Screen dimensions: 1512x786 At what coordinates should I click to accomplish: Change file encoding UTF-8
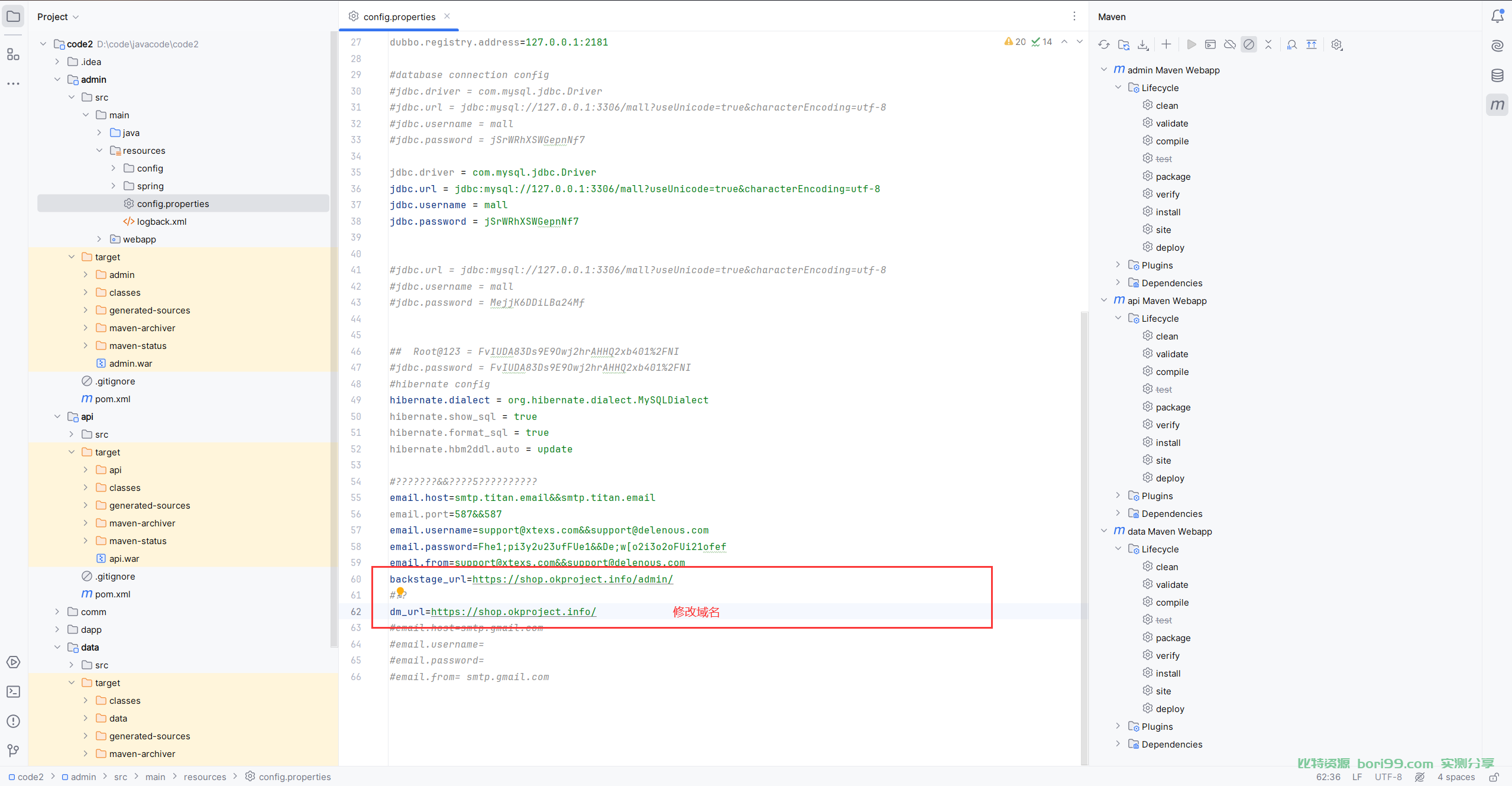point(1388,777)
